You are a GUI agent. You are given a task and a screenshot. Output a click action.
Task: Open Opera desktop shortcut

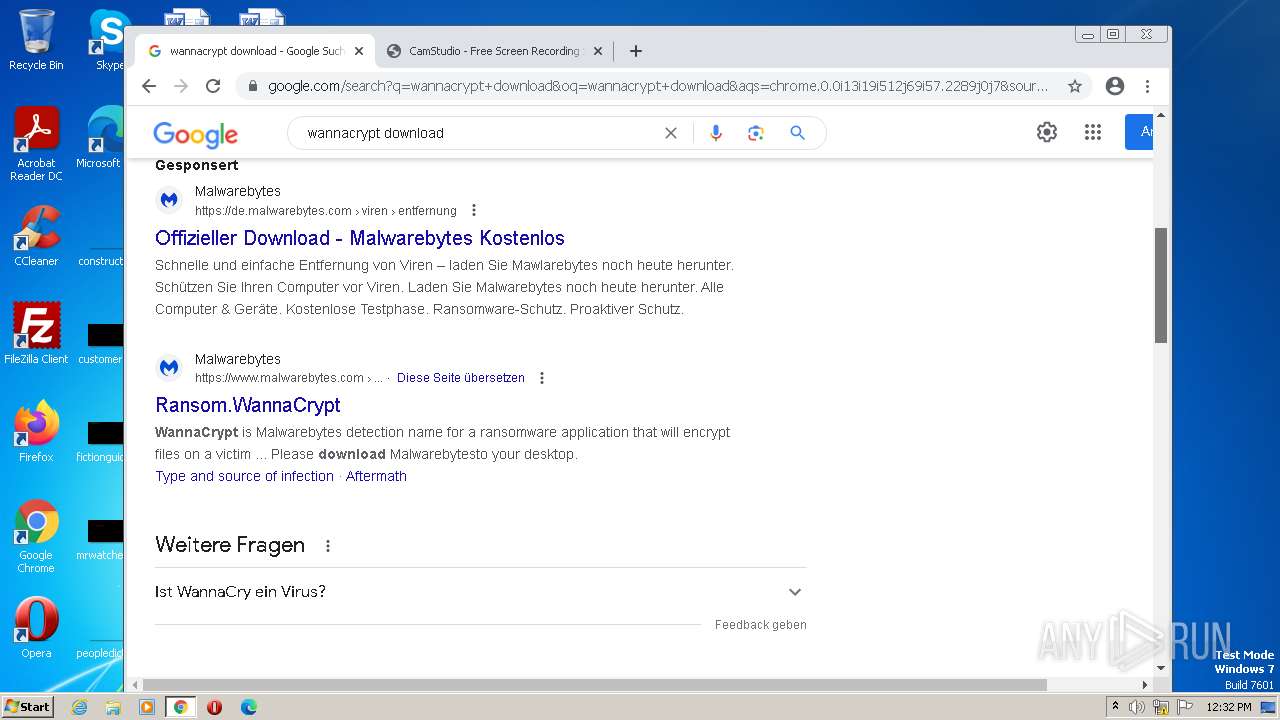[36, 628]
